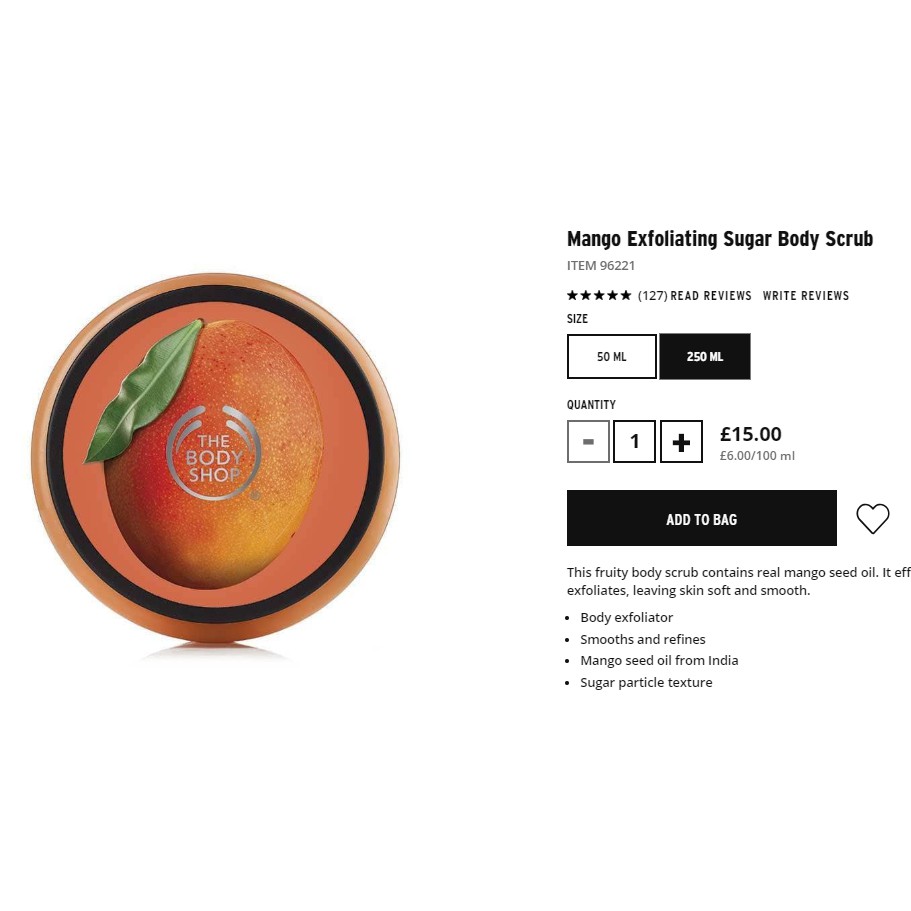Click the mango body scrub product image

pos(216,459)
